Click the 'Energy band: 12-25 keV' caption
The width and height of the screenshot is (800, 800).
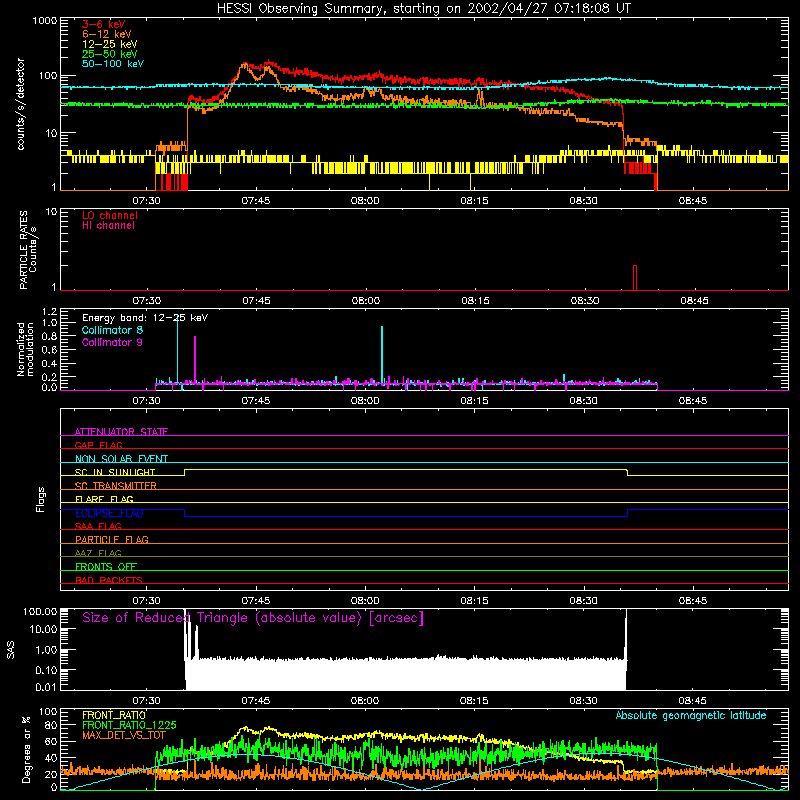[145, 318]
